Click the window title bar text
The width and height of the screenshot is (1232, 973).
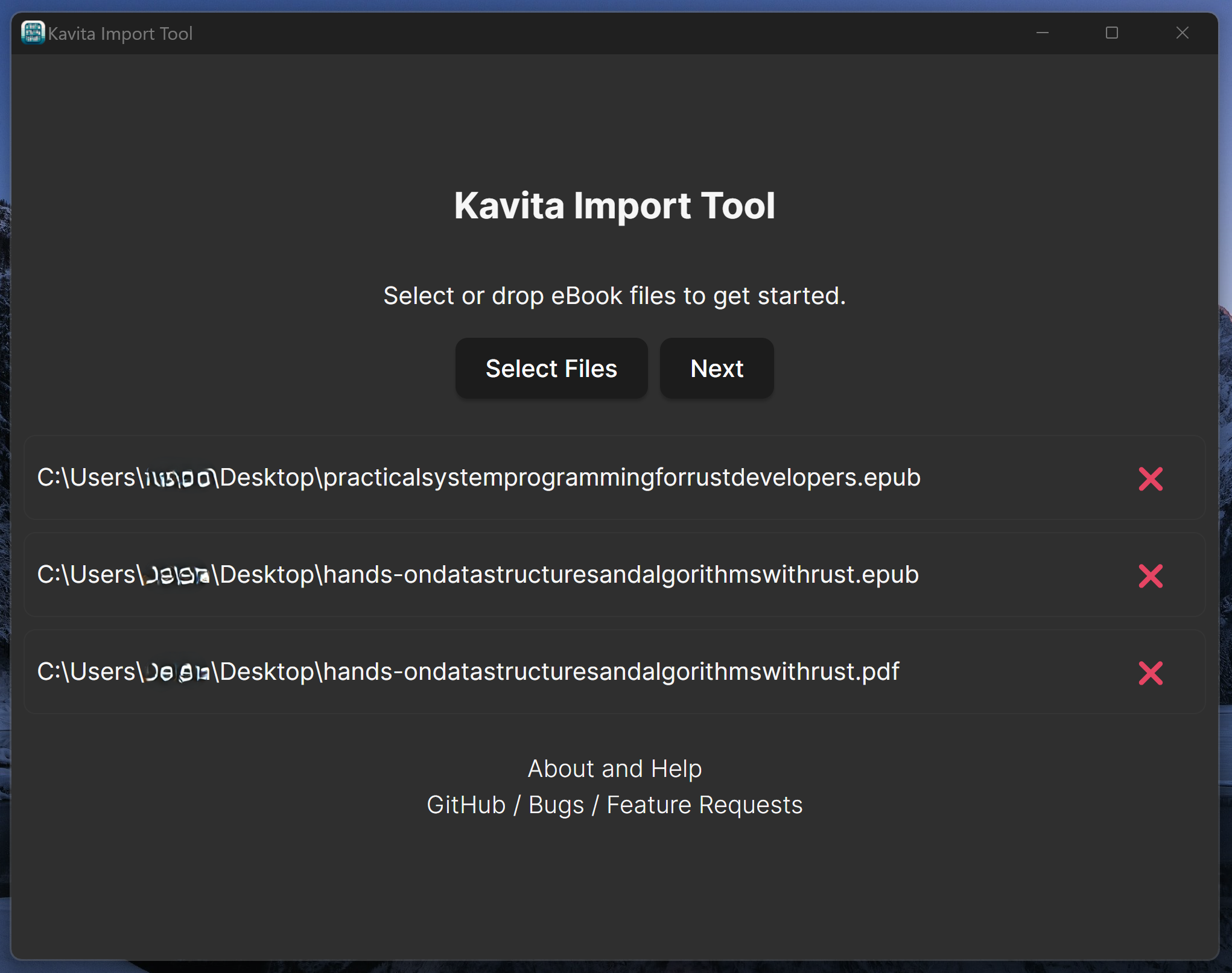click(x=120, y=33)
